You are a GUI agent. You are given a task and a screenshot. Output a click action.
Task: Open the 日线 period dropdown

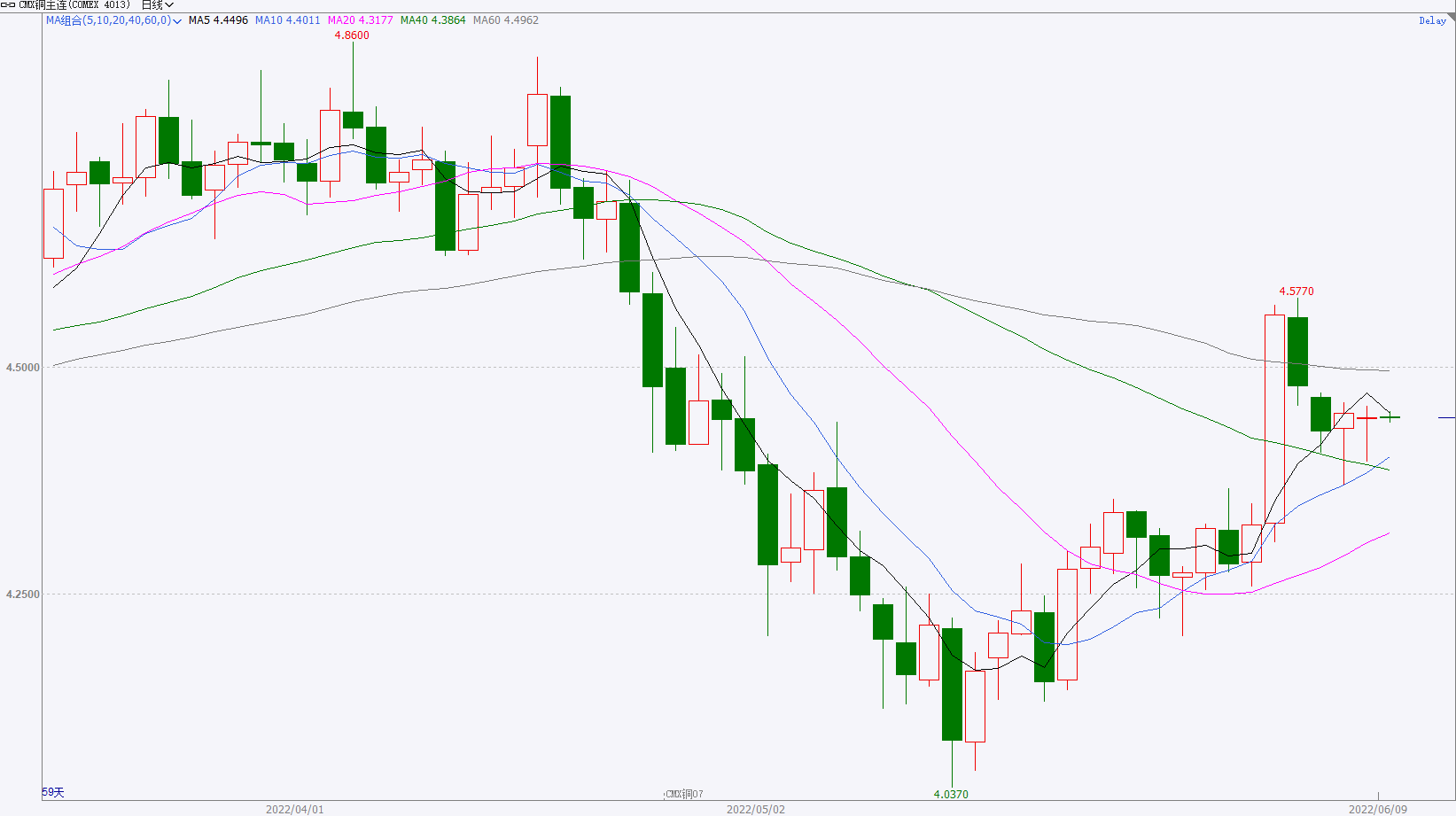pos(158,5)
